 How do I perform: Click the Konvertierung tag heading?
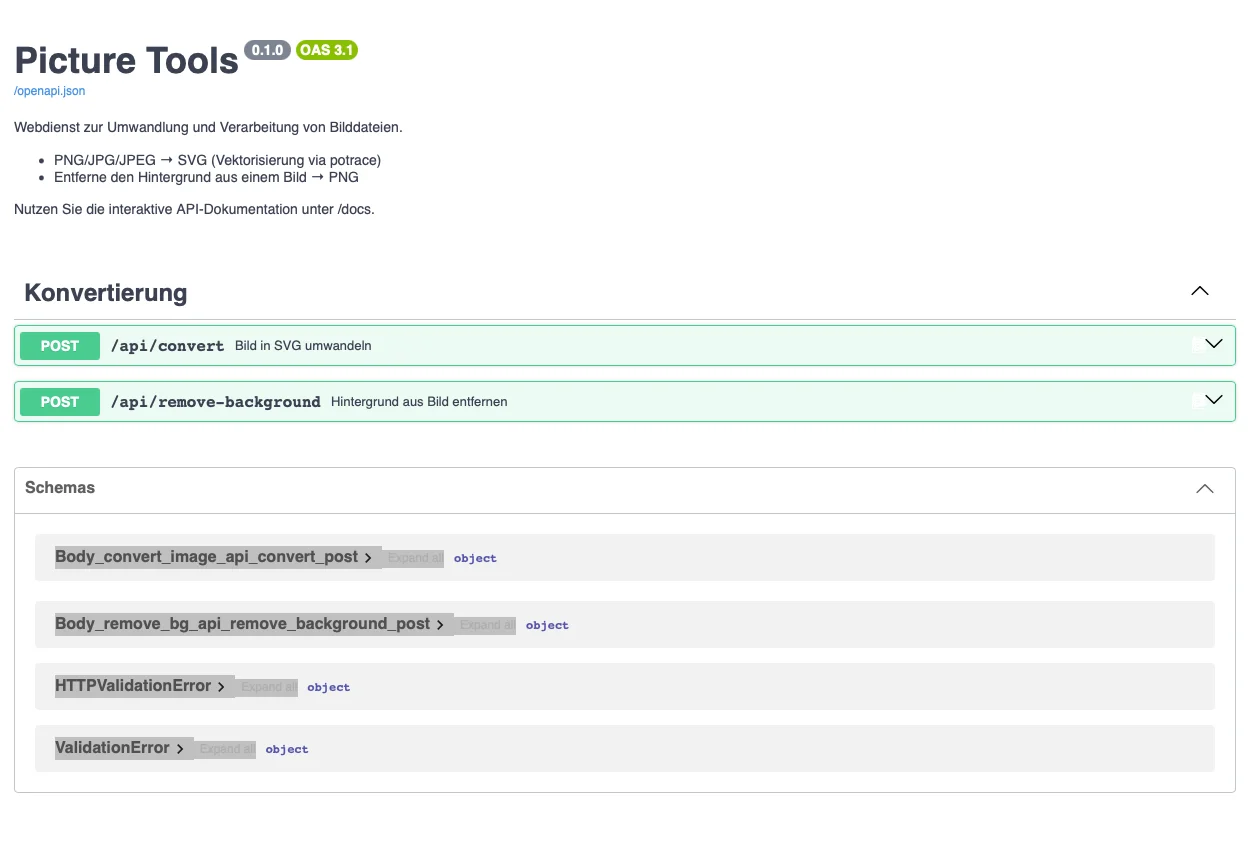tap(106, 293)
